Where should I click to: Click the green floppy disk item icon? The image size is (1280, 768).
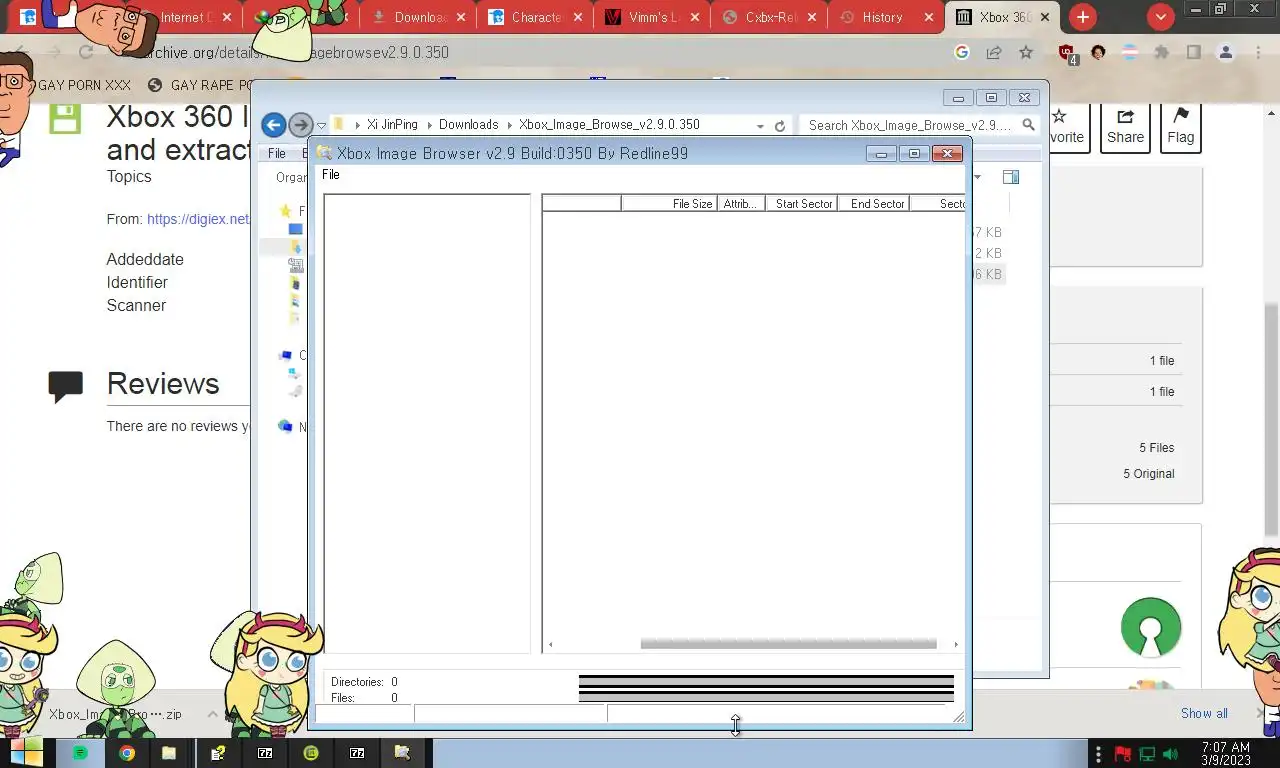(x=65, y=118)
